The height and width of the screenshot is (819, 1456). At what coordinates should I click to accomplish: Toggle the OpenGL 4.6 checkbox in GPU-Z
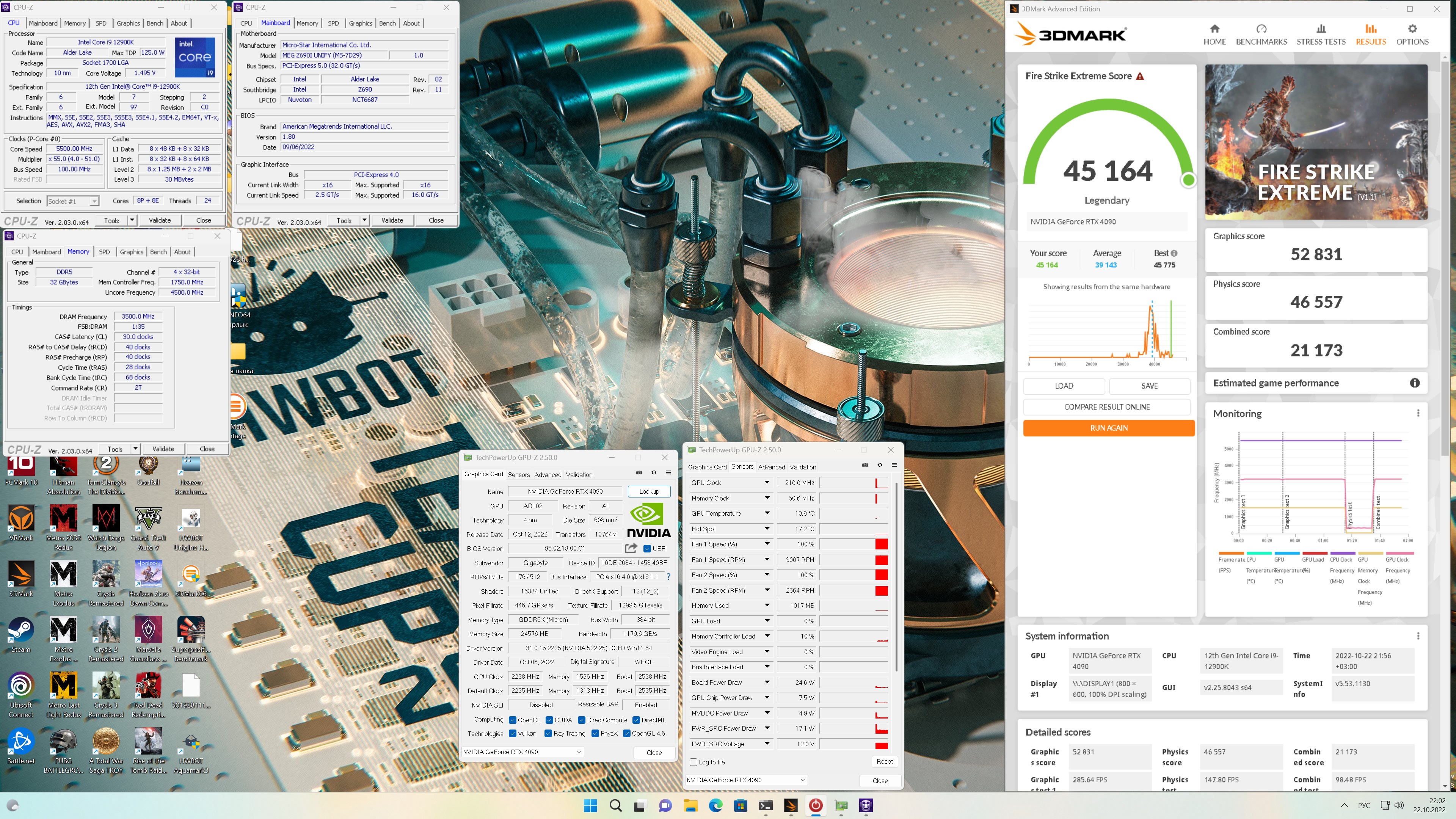click(x=626, y=734)
